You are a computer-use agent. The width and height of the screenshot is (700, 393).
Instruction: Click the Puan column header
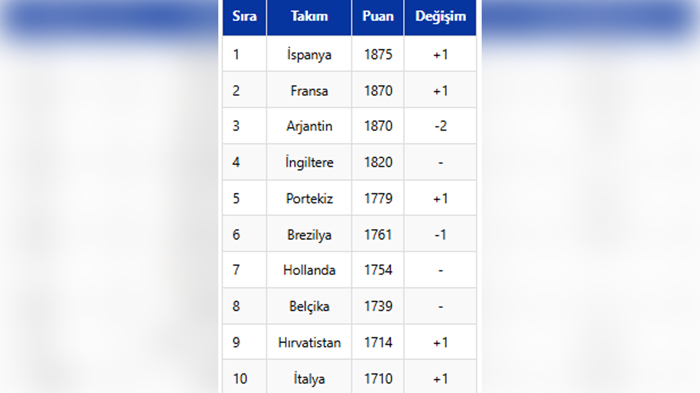click(378, 17)
